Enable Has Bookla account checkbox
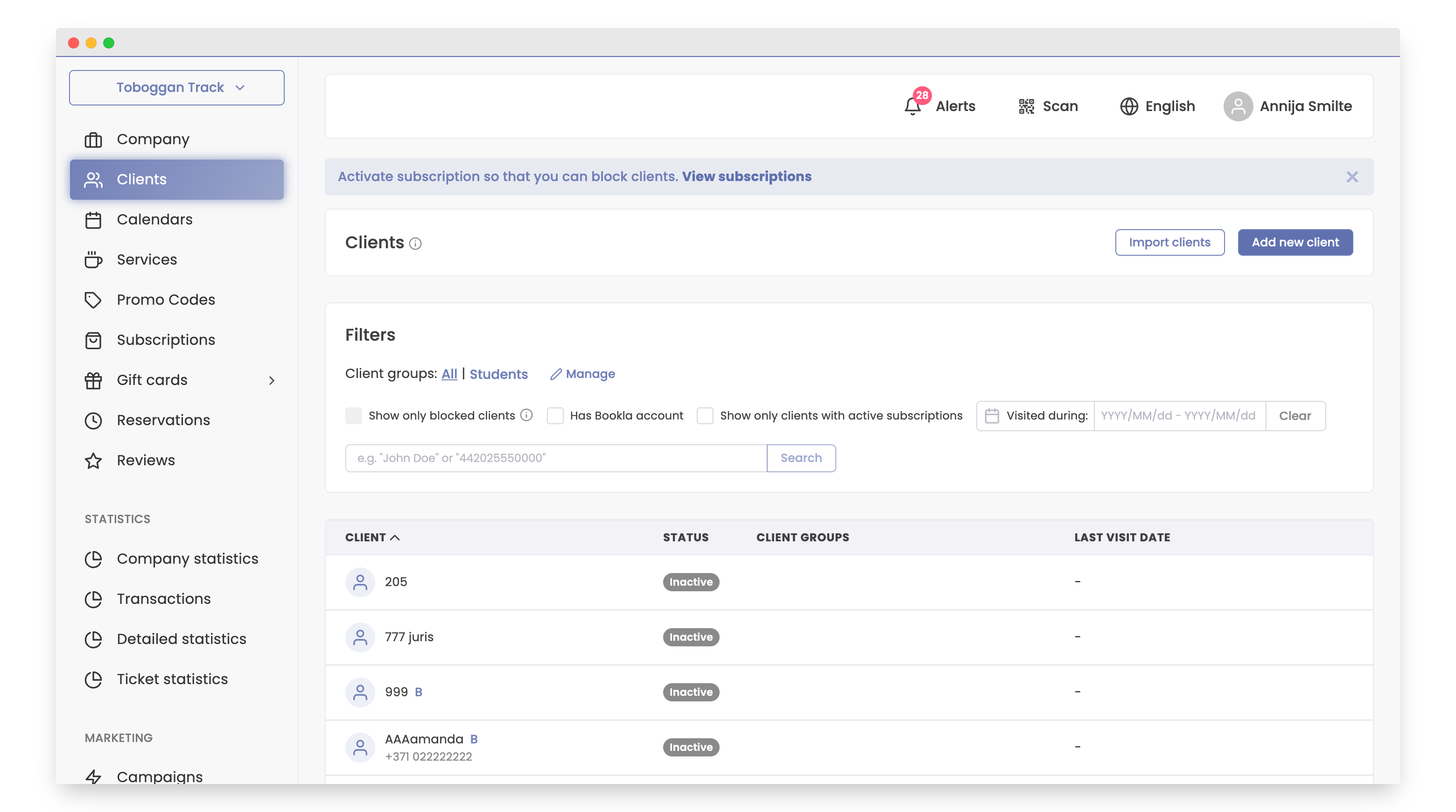This screenshot has height=812, width=1456. tap(555, 416)
